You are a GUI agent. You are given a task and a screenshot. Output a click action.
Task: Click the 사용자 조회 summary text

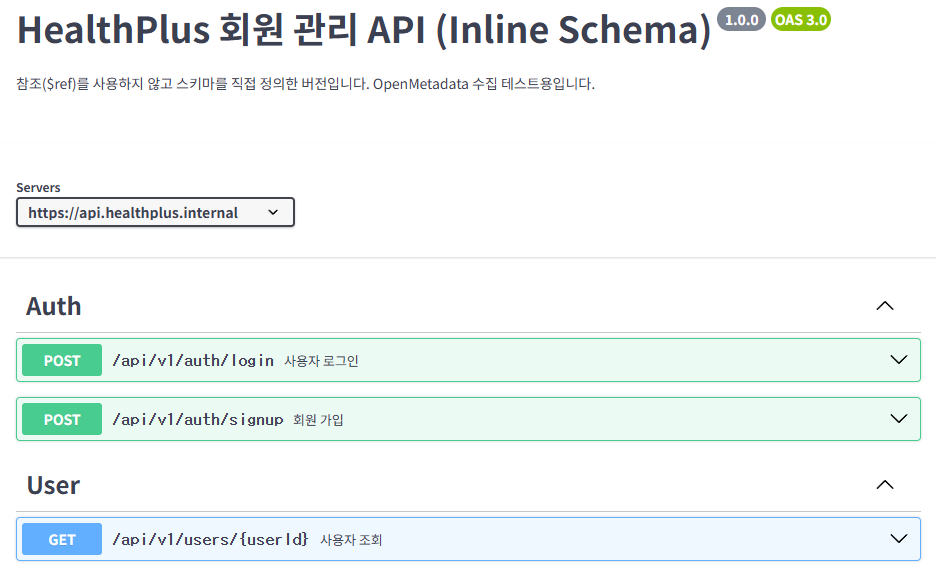351,540
